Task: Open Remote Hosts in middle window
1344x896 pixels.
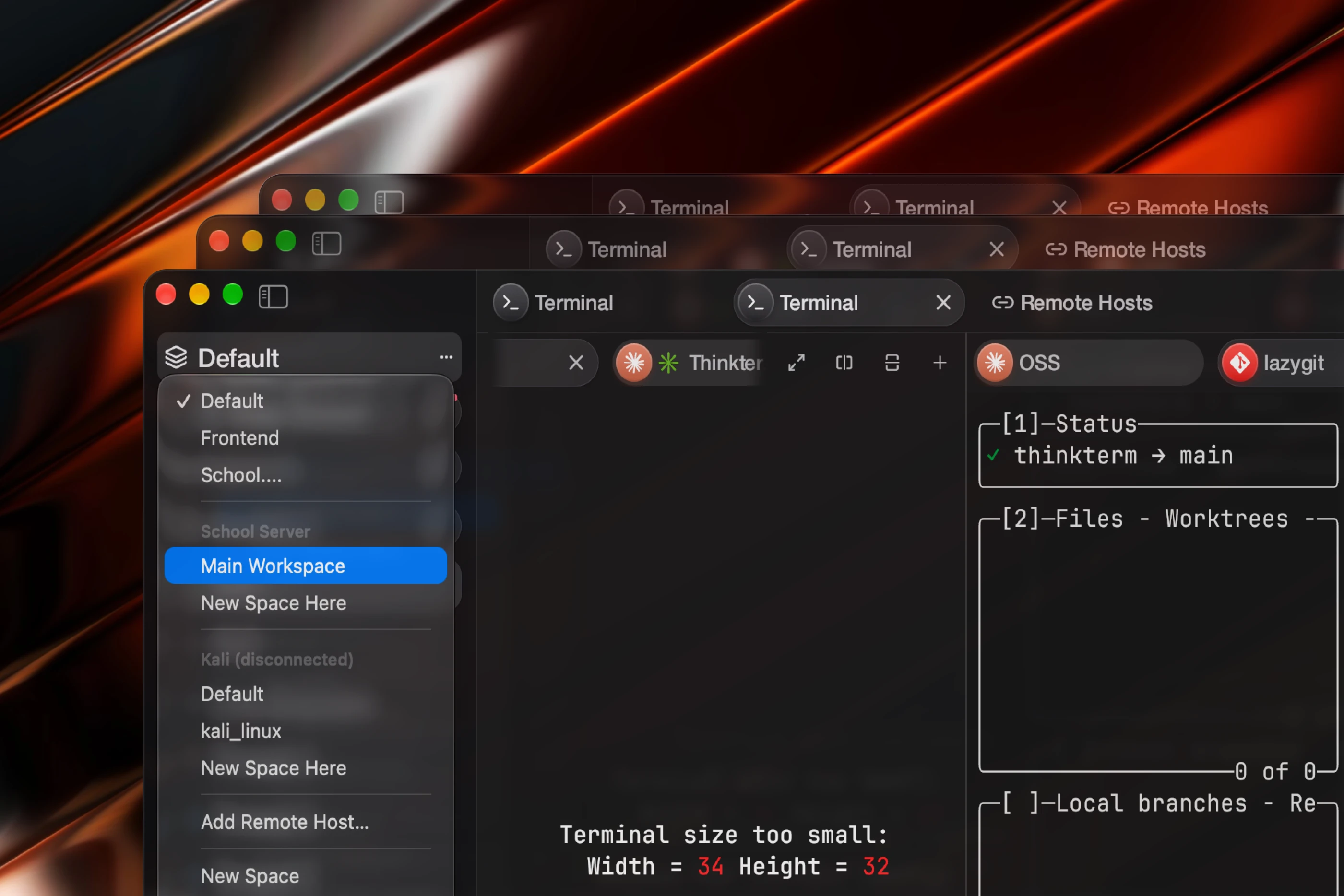Action: (1125, 249)
